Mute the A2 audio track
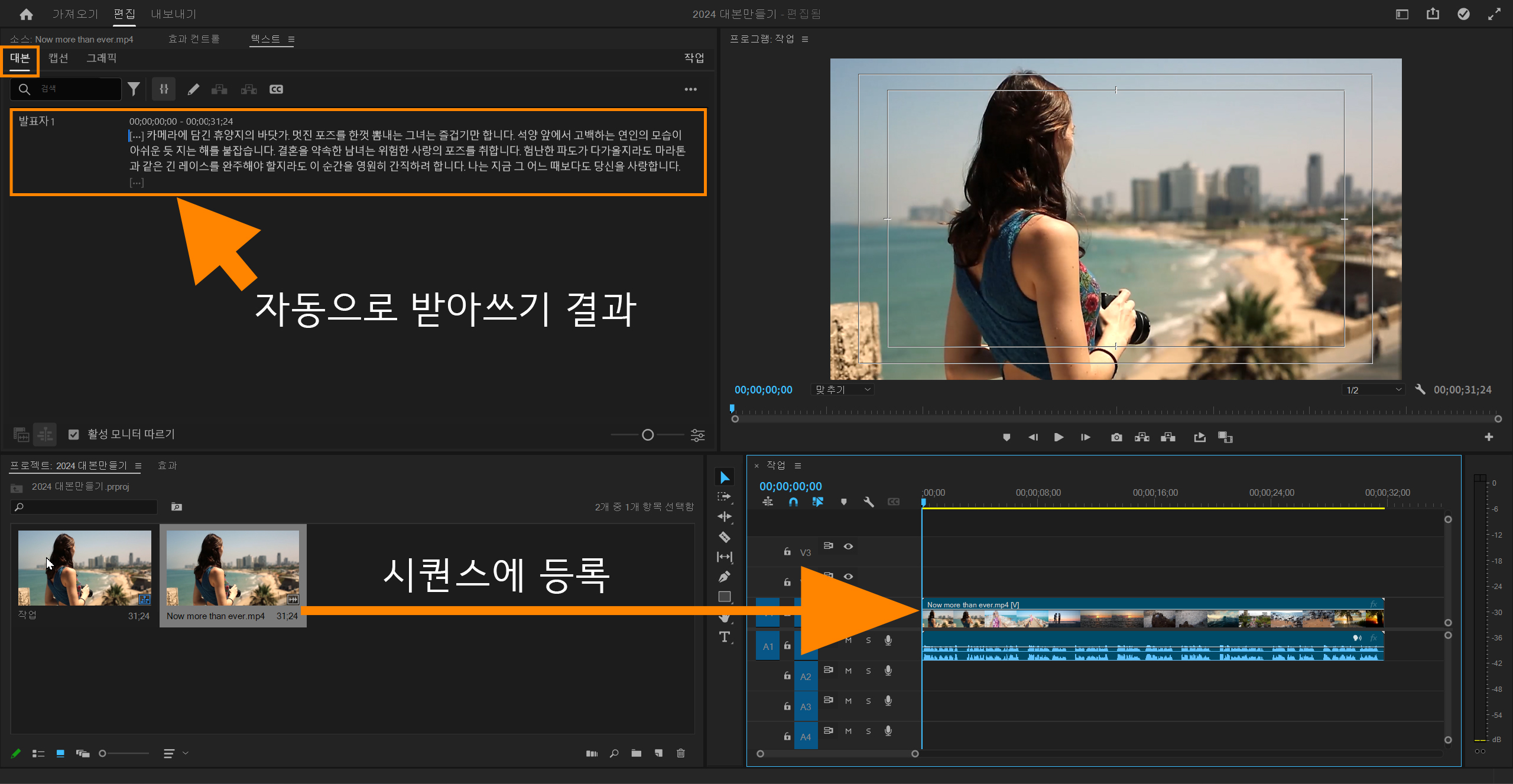 click(848, 671)
